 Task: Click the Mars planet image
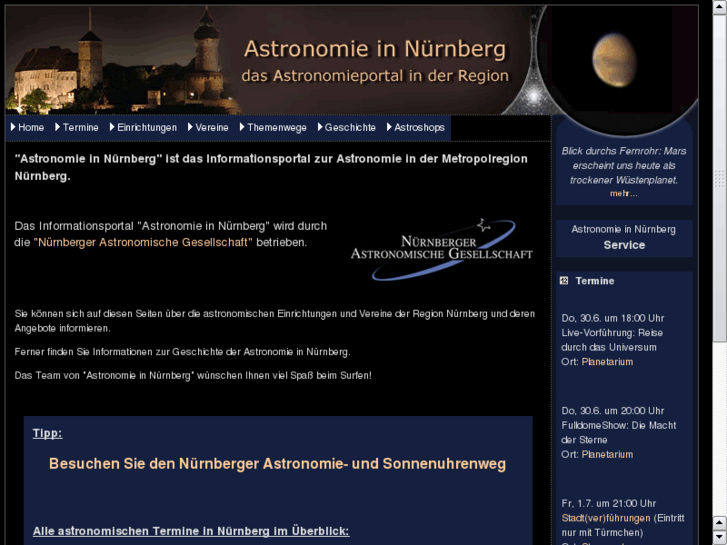click(614, 59)
